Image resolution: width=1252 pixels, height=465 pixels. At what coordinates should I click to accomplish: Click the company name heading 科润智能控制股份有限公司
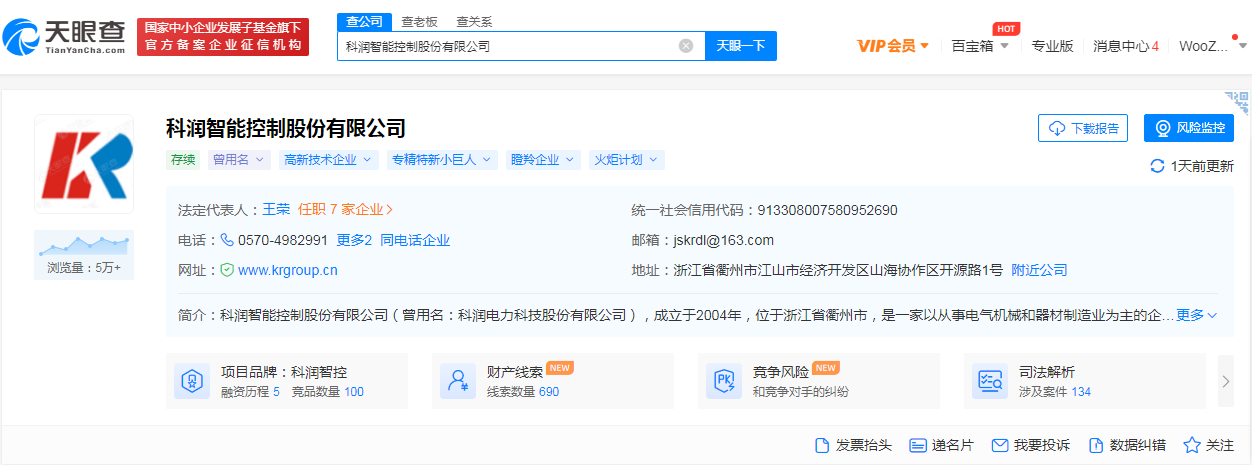pyautogui.click(x=286, y=128)
